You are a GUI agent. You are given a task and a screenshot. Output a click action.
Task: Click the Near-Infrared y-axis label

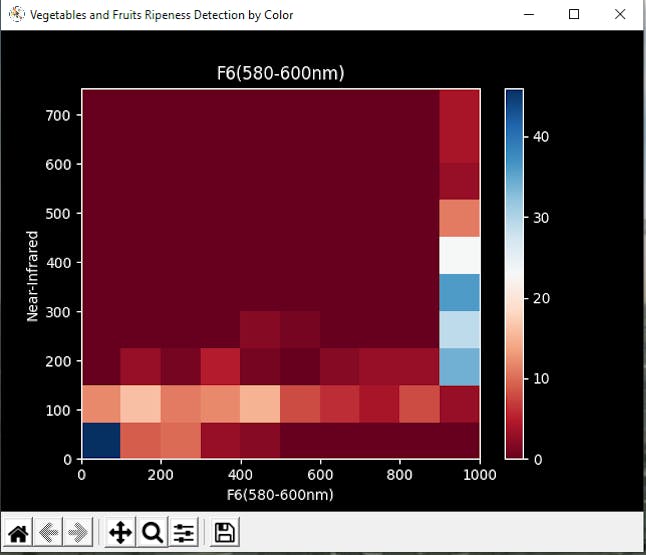click(32, 276)
